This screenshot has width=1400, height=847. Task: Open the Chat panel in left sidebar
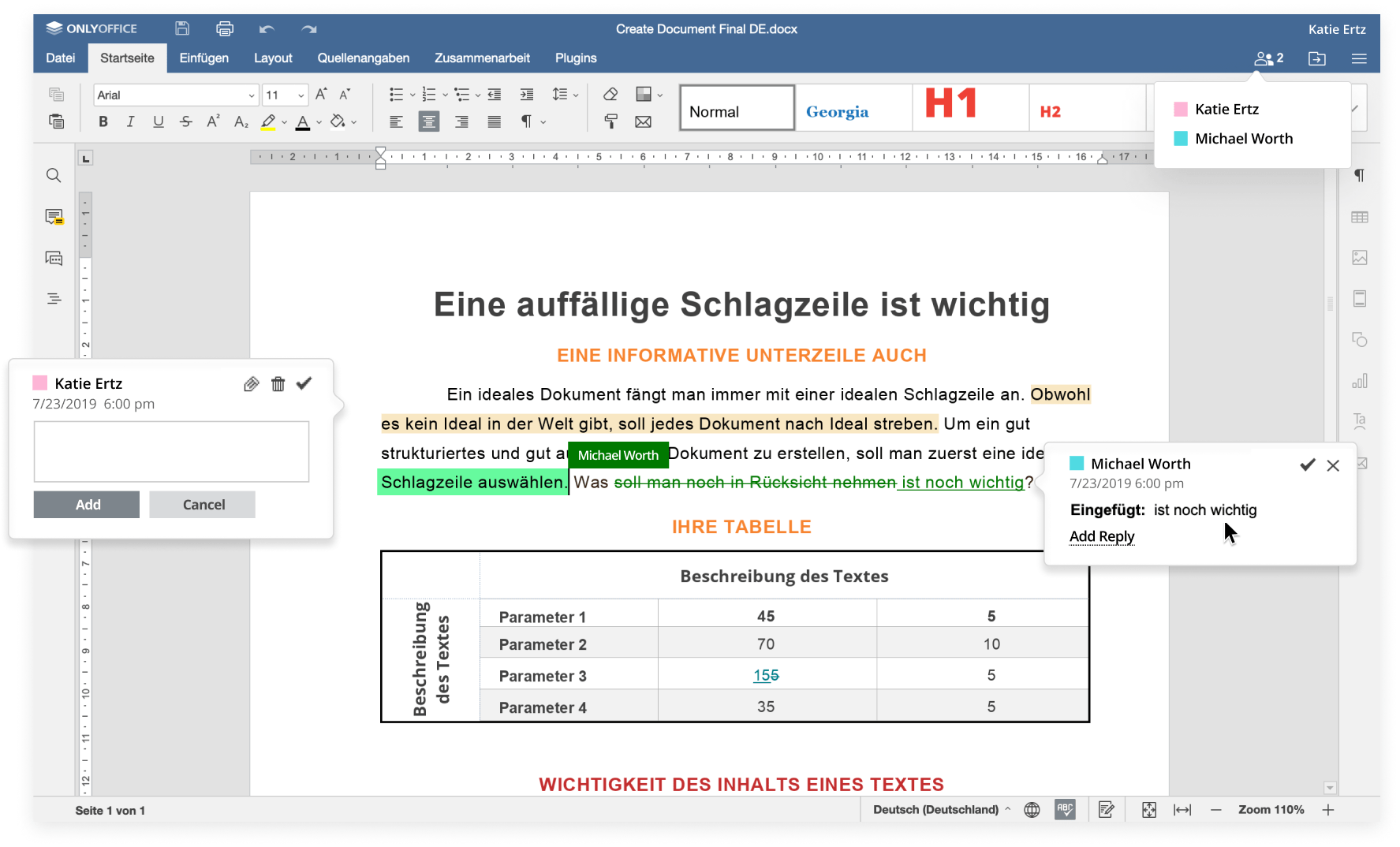coord(54,258)
